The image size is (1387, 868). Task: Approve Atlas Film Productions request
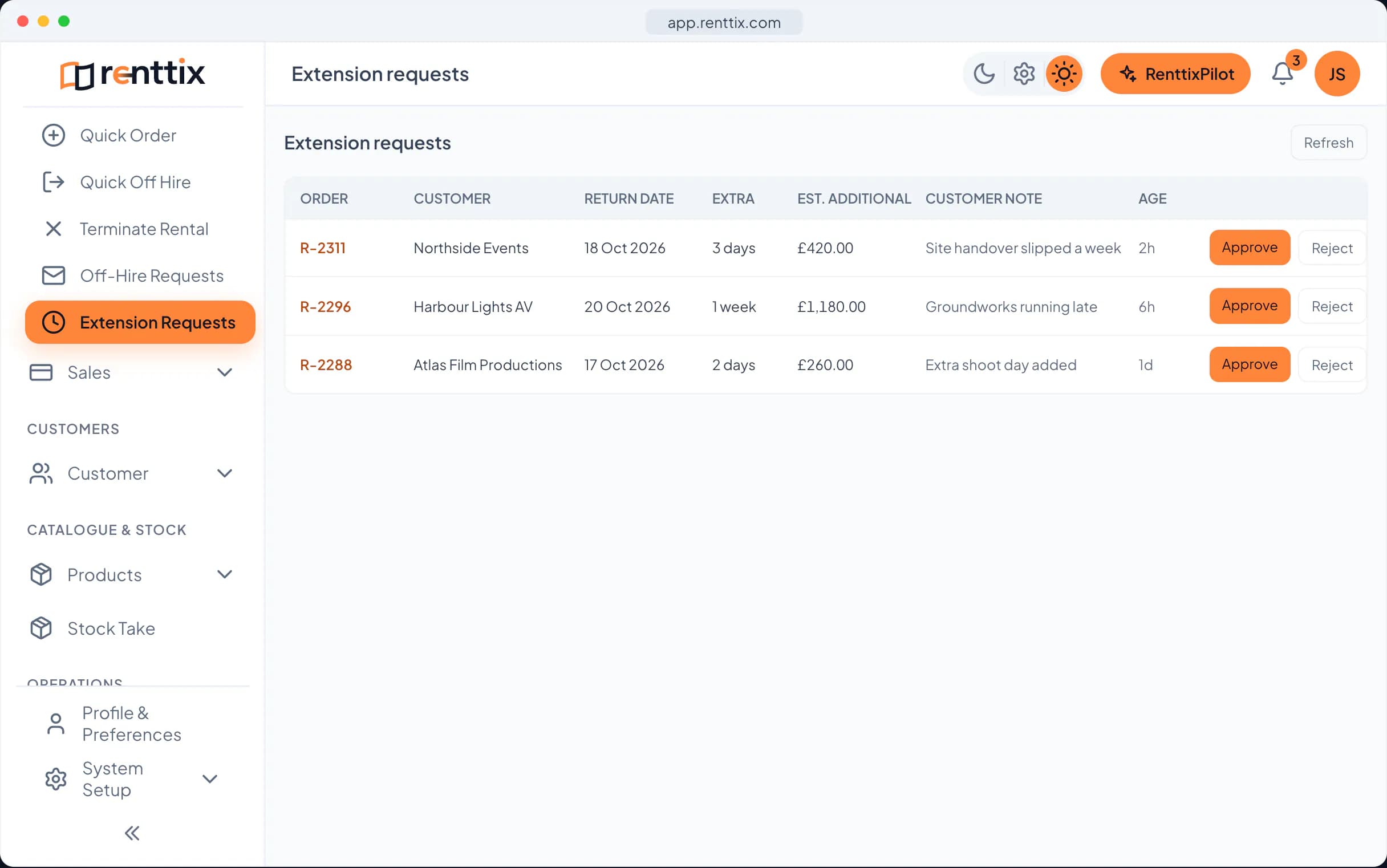1249,364
